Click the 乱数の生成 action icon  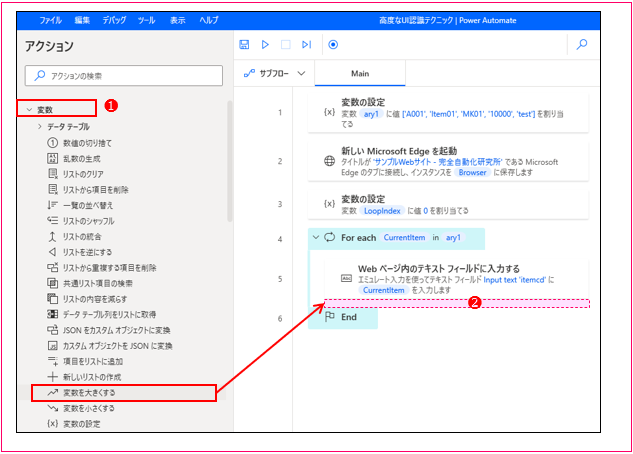click(52, 159)
